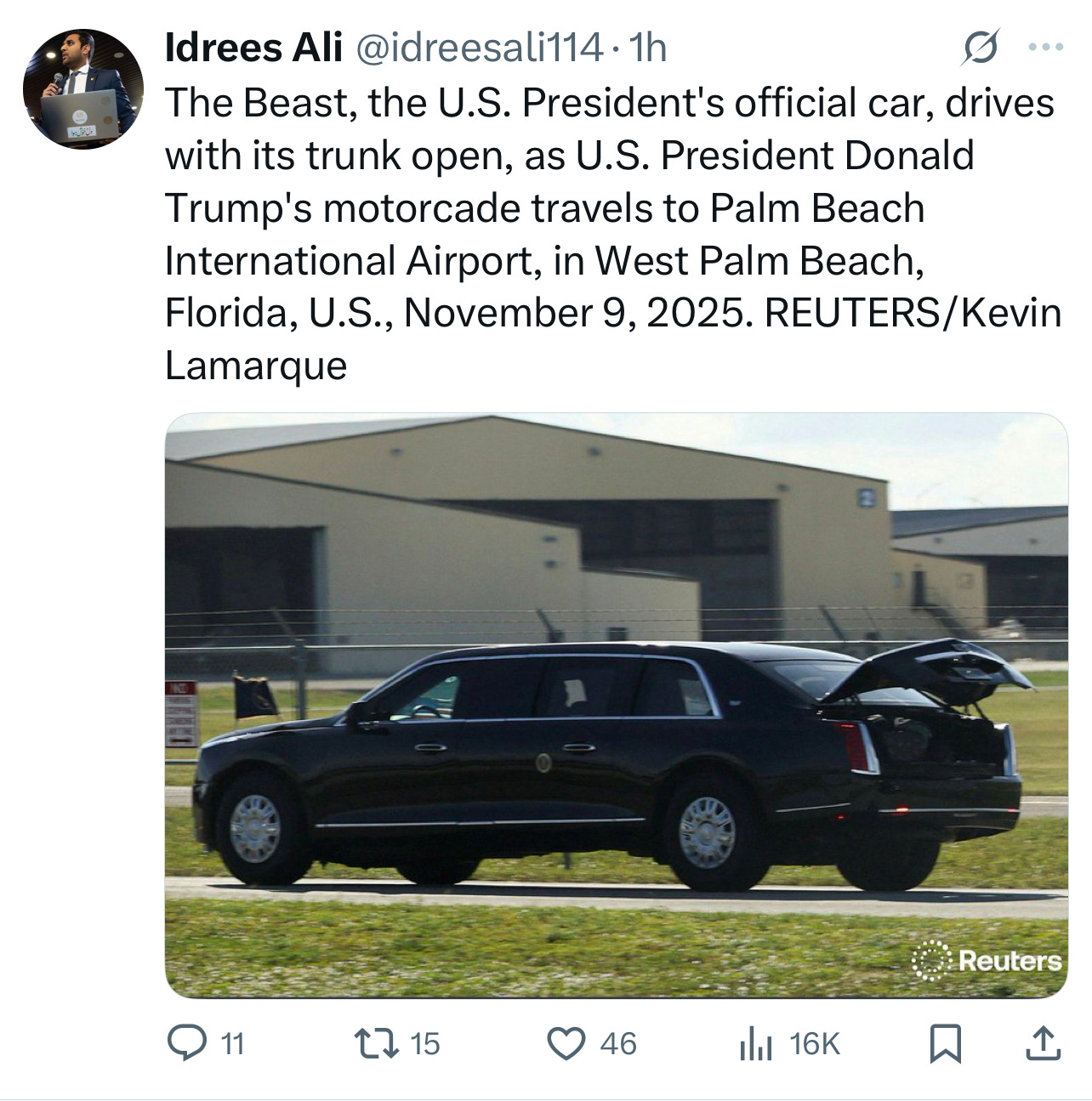The image size is (1092, 1101).
Task: Open the Idrees Ali display name
Action: pyautogui.click(x=253, y=49)
